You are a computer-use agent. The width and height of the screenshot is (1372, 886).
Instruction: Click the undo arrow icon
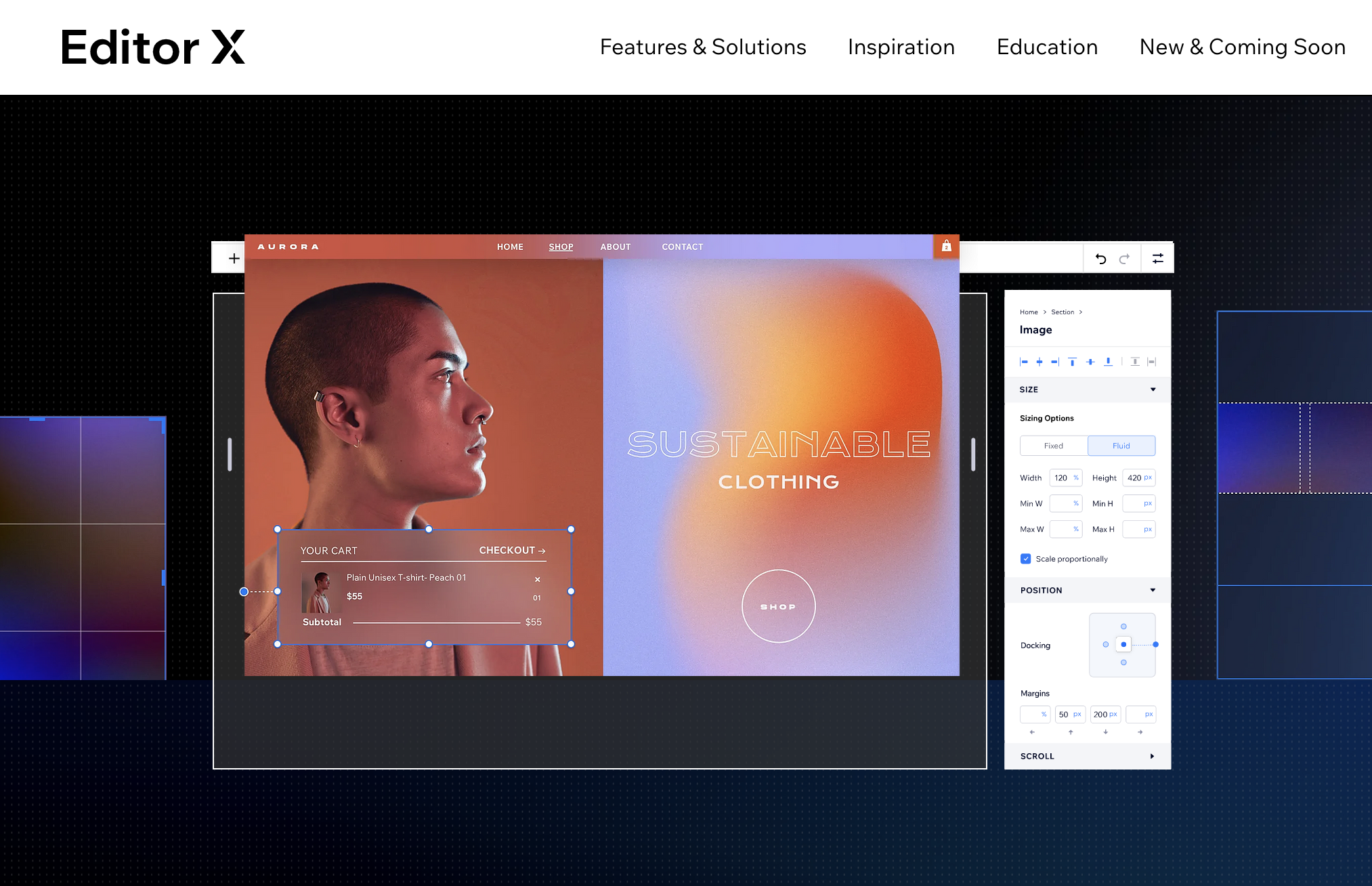coord(1100,259)
